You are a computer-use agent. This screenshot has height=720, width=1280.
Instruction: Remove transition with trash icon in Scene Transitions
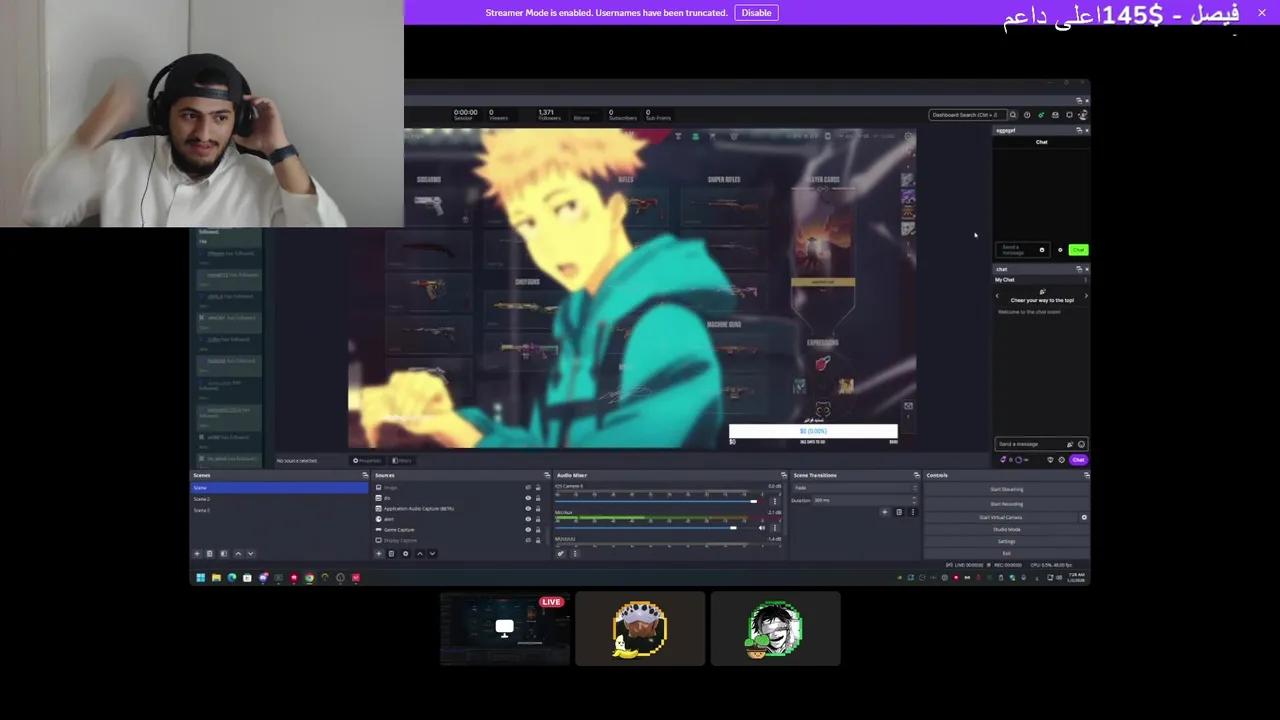pyautogui.click(x=899, y=512)
